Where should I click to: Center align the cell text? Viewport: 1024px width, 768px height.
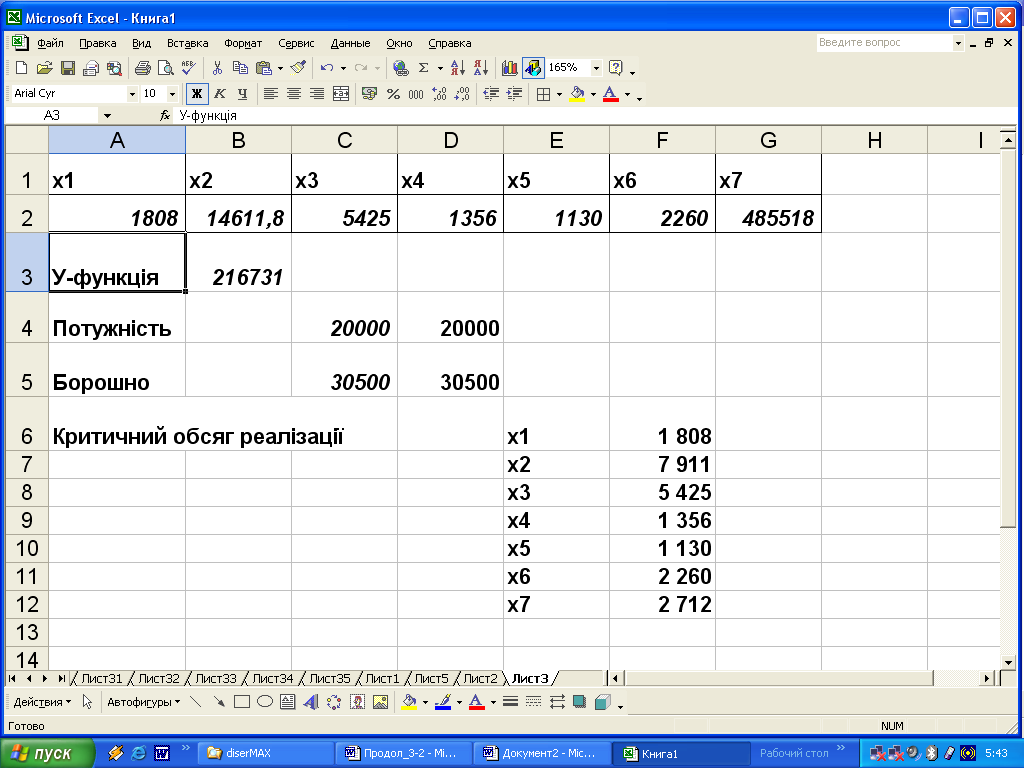point(294,94)
